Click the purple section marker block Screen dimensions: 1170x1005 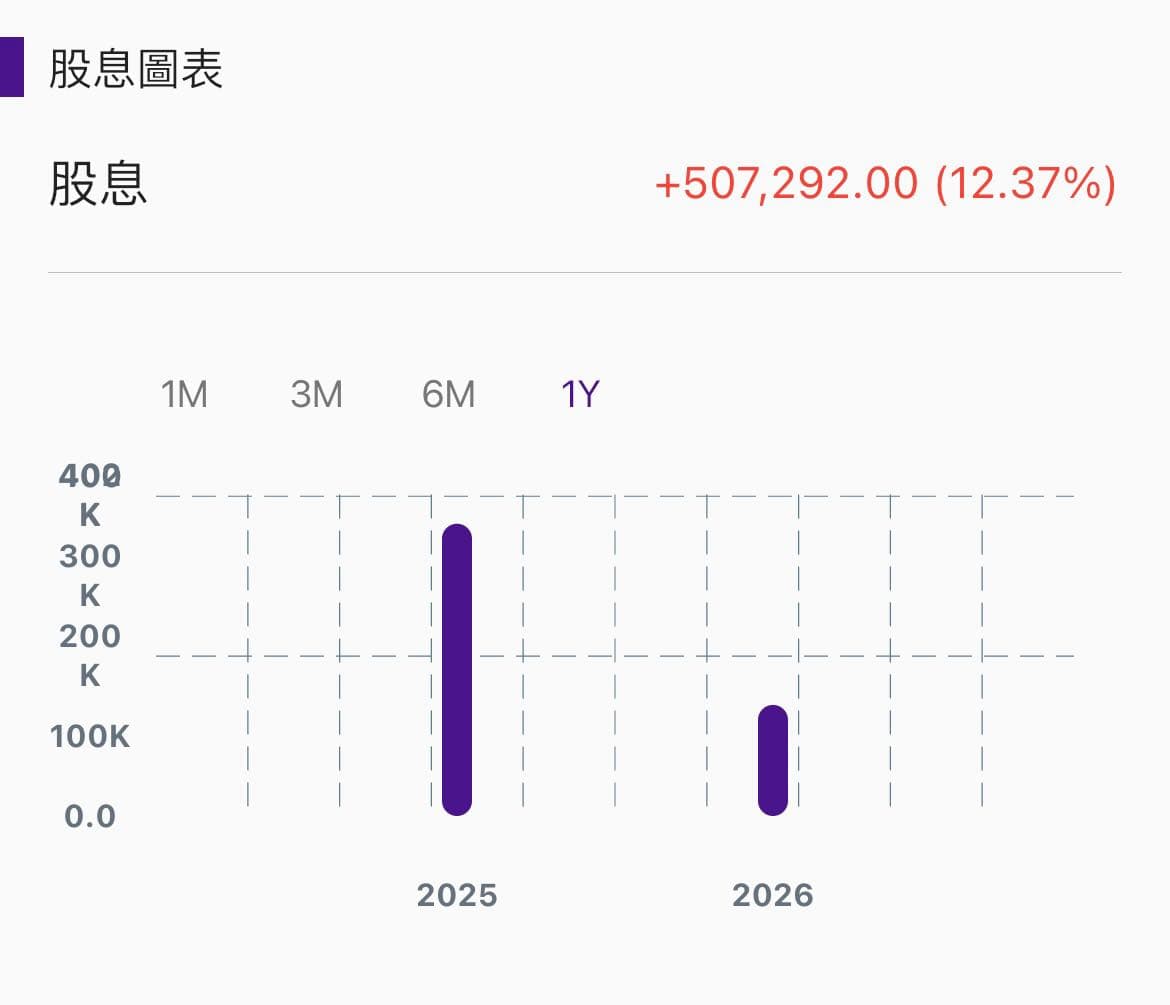(12, 67)
